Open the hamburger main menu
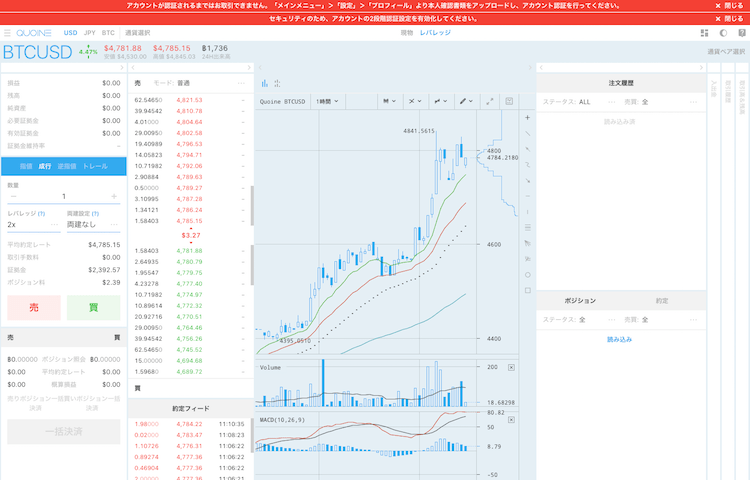The width and height of the screenshot is (750, 480). point(7,33)
